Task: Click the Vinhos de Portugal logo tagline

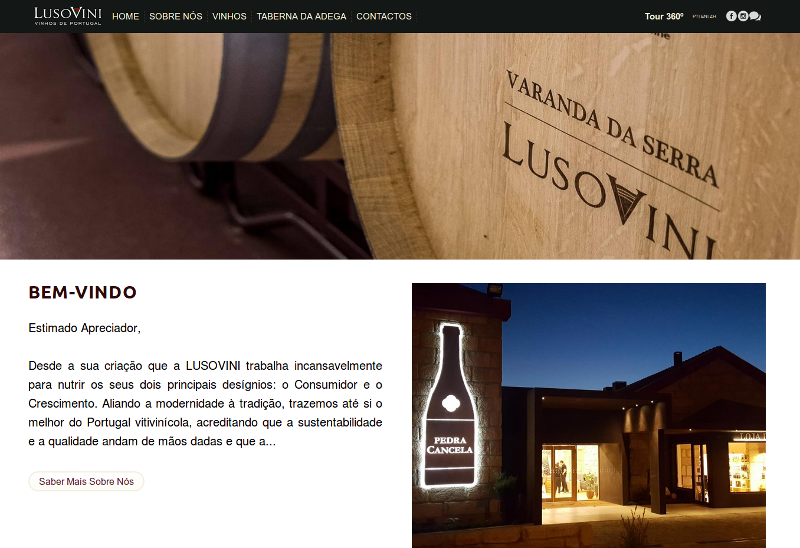Action: coord(68,23)
